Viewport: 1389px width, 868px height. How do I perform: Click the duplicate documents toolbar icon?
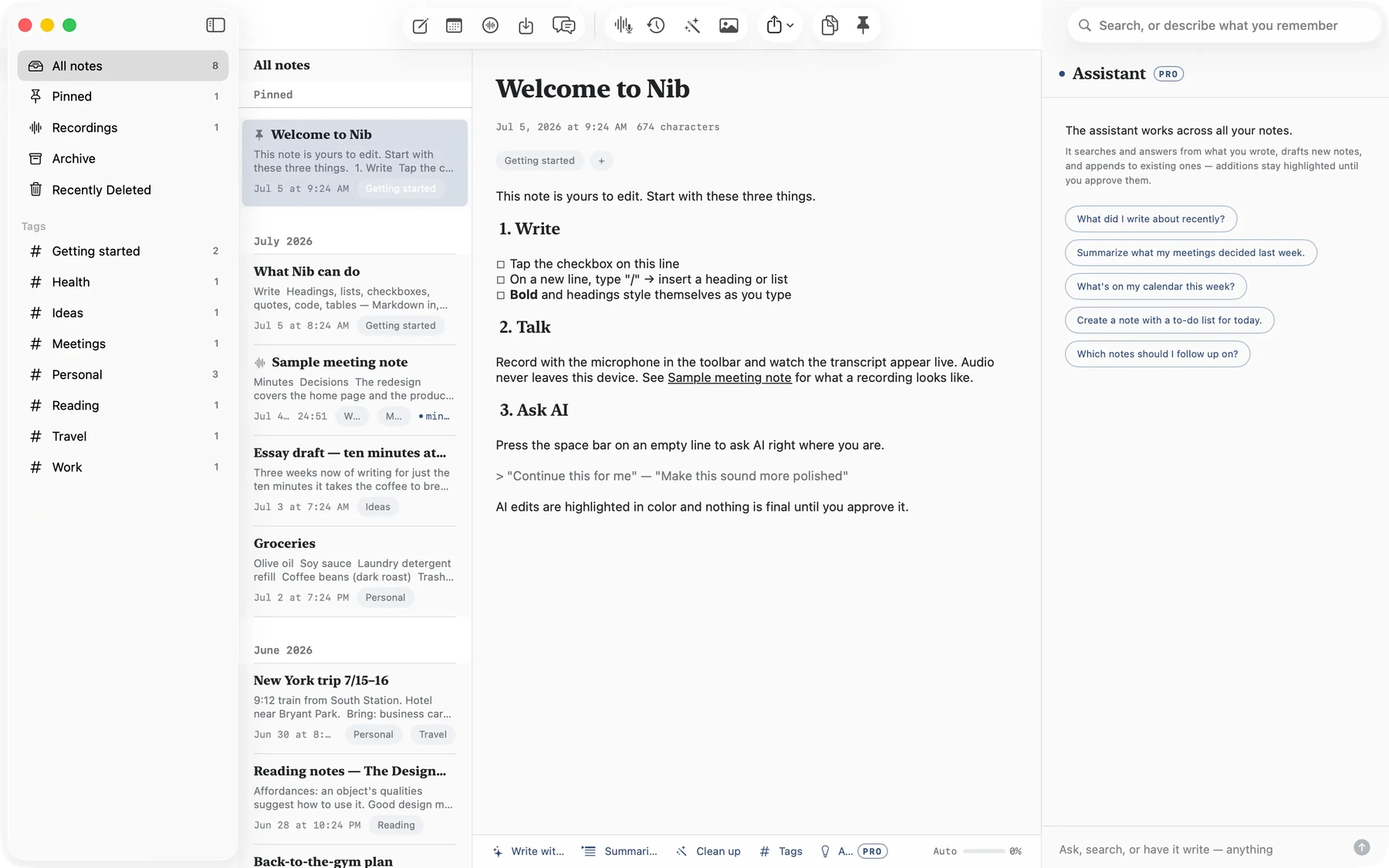pos(830,25)
